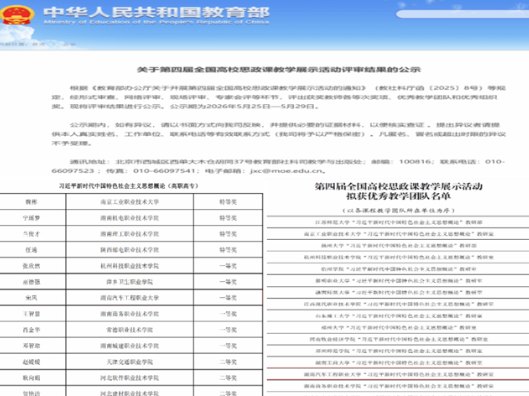Click the 二等奖 cell in the 天津交通职业学院 row

228,362
